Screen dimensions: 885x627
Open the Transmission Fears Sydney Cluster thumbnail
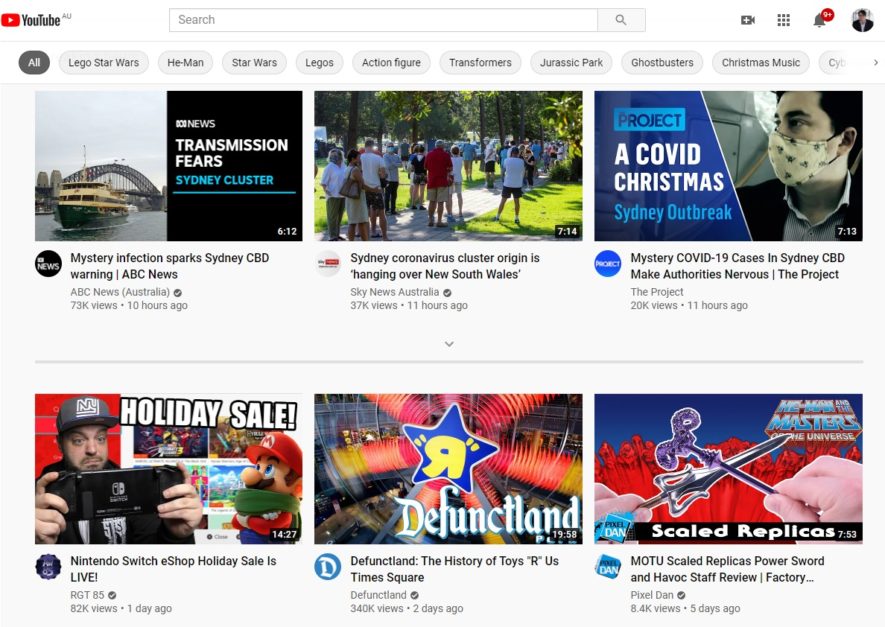pos(169,166)
